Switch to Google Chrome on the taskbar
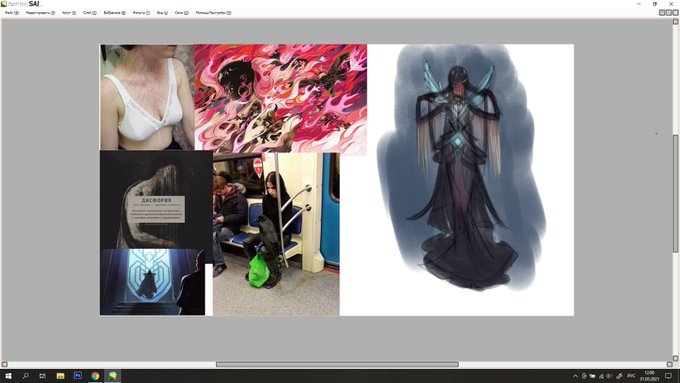Viewport: 680px width, 383px height. click(95, 376)
